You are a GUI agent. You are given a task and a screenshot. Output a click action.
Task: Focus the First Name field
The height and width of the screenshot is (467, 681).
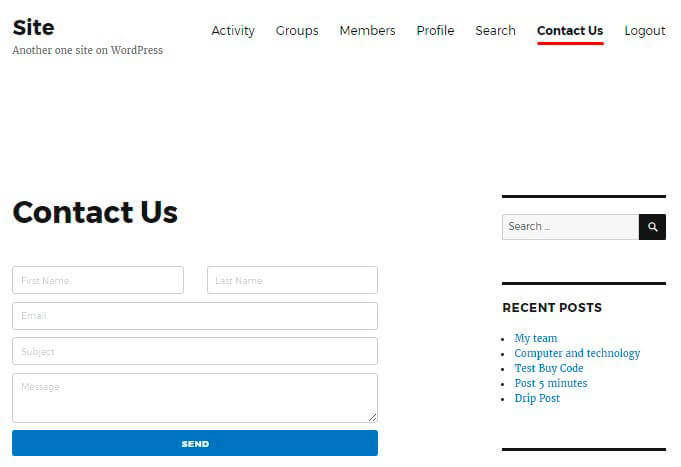pos(98,280)
